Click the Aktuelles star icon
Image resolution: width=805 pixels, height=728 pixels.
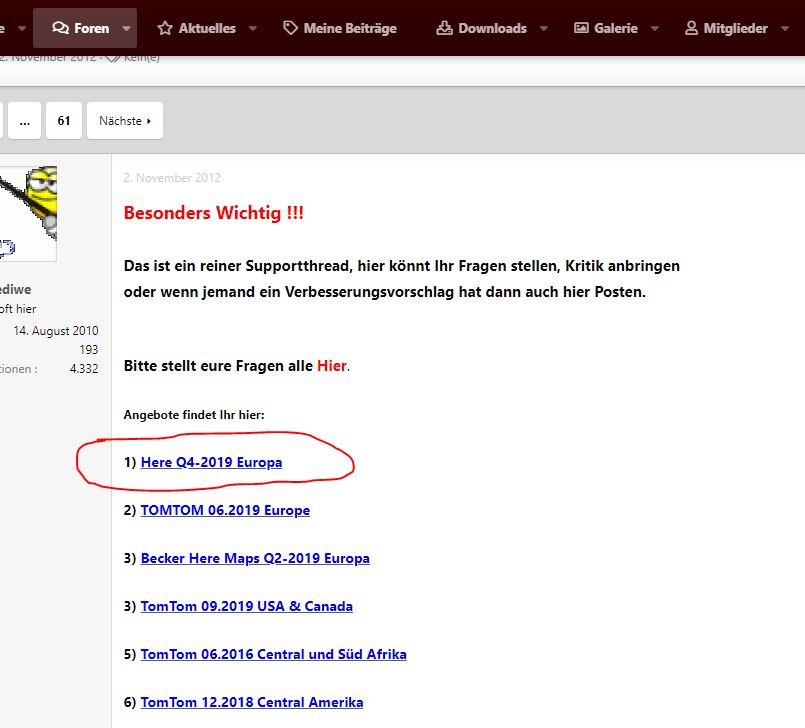[x=165, y=28]
